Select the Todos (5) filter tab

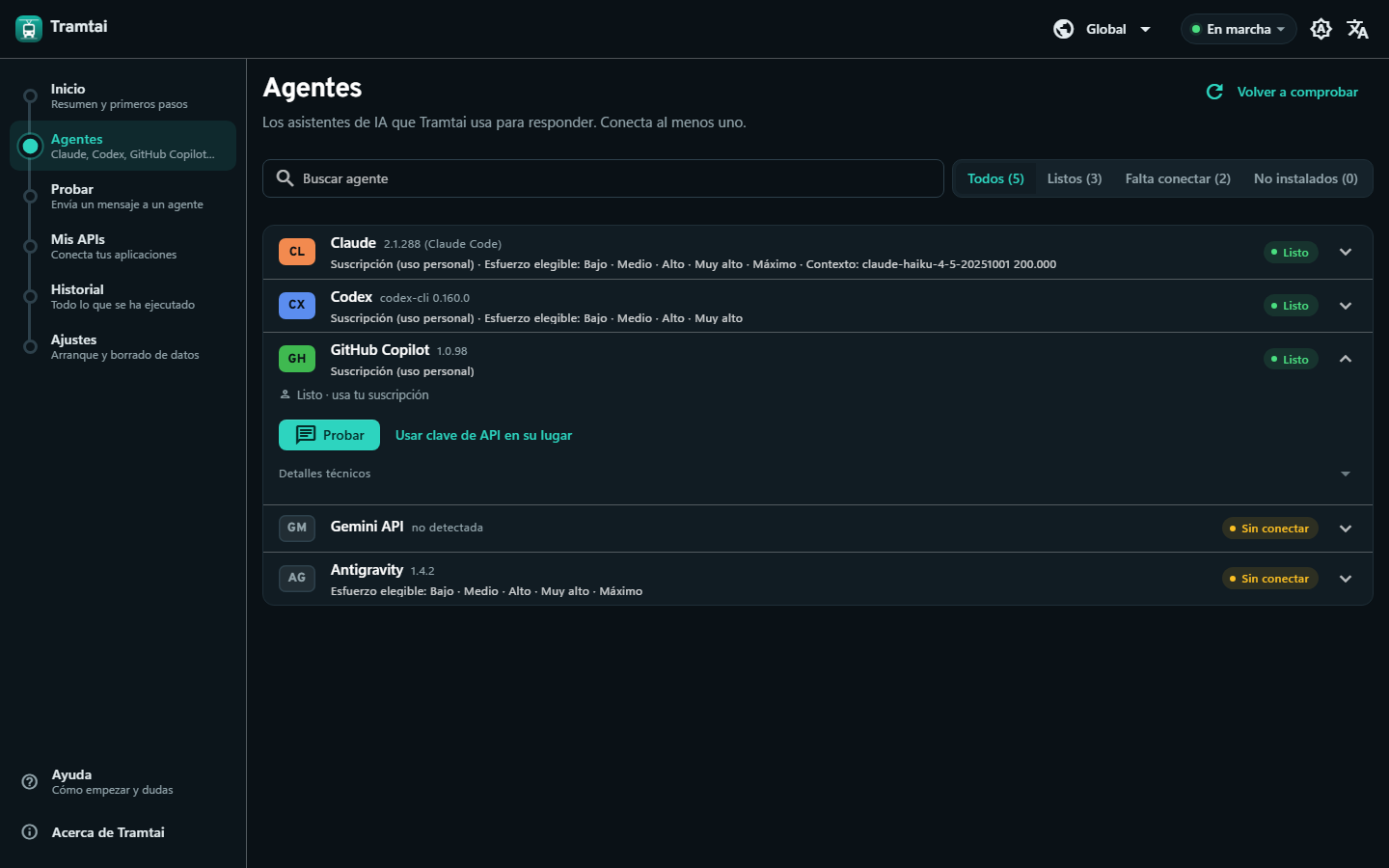995,178
